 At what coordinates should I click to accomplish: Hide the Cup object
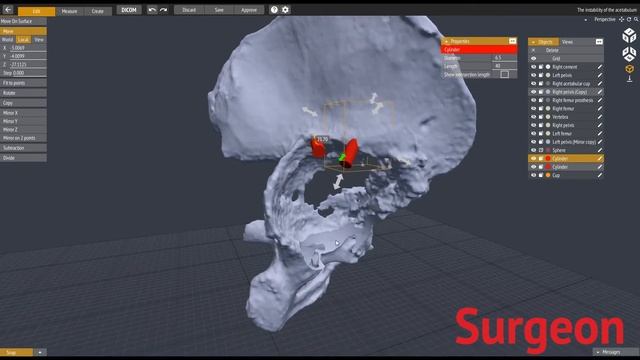533,175
